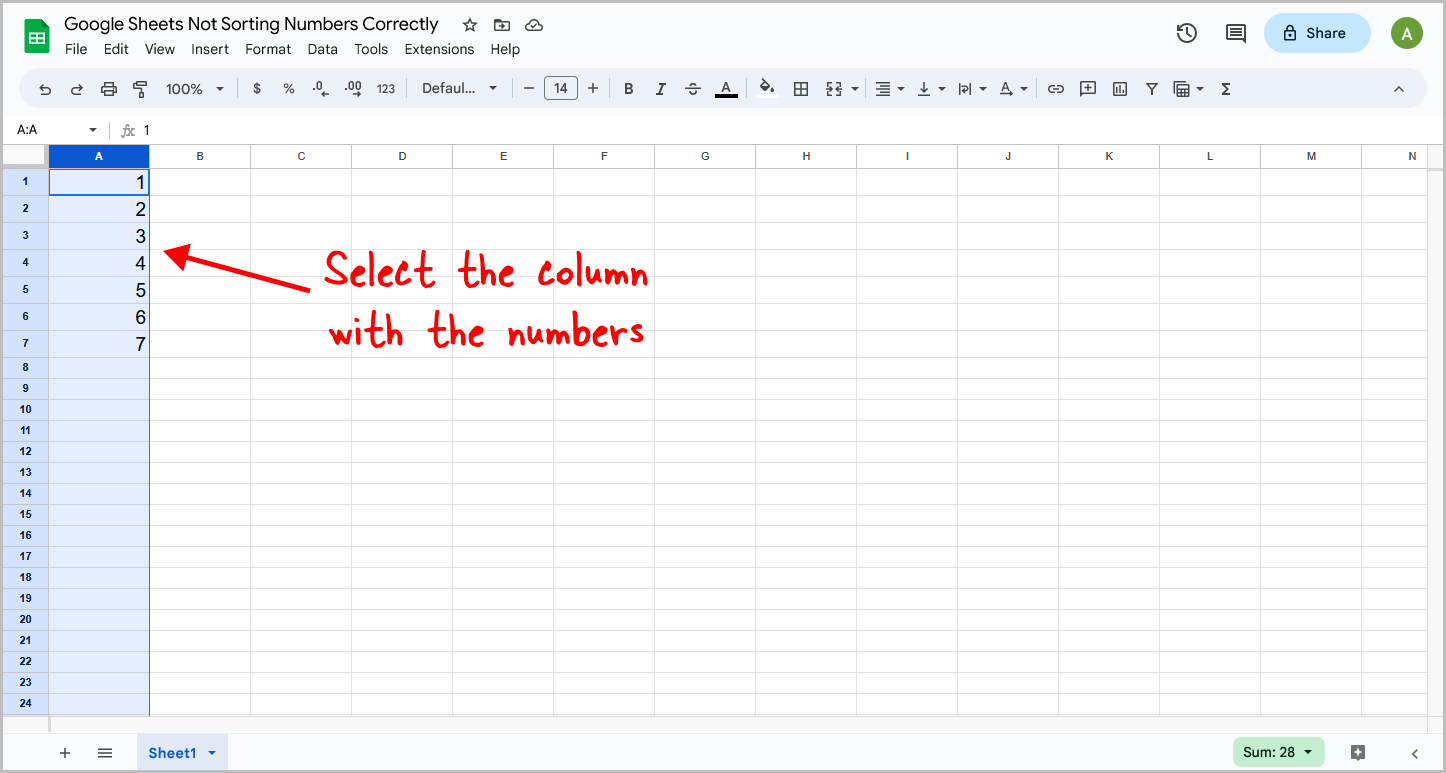This screenshot has height=773, width=1446.
Task: Open more number formats 123
Action: point(386,89)
